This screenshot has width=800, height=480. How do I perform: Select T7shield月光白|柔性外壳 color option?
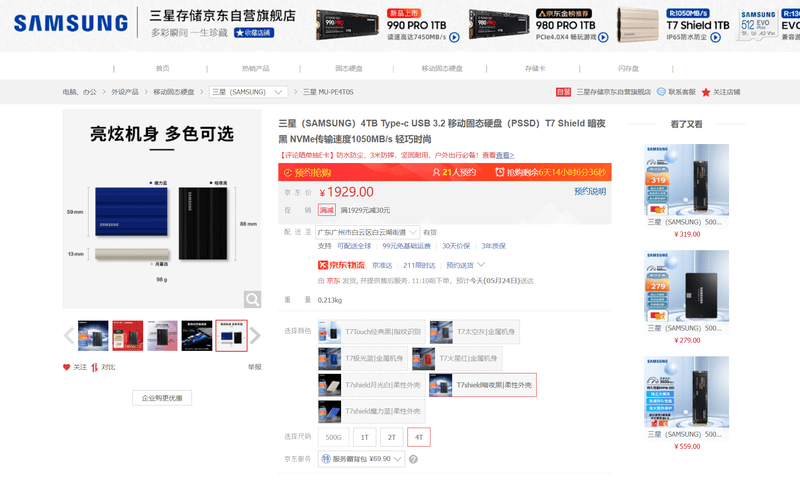(371, 385)
